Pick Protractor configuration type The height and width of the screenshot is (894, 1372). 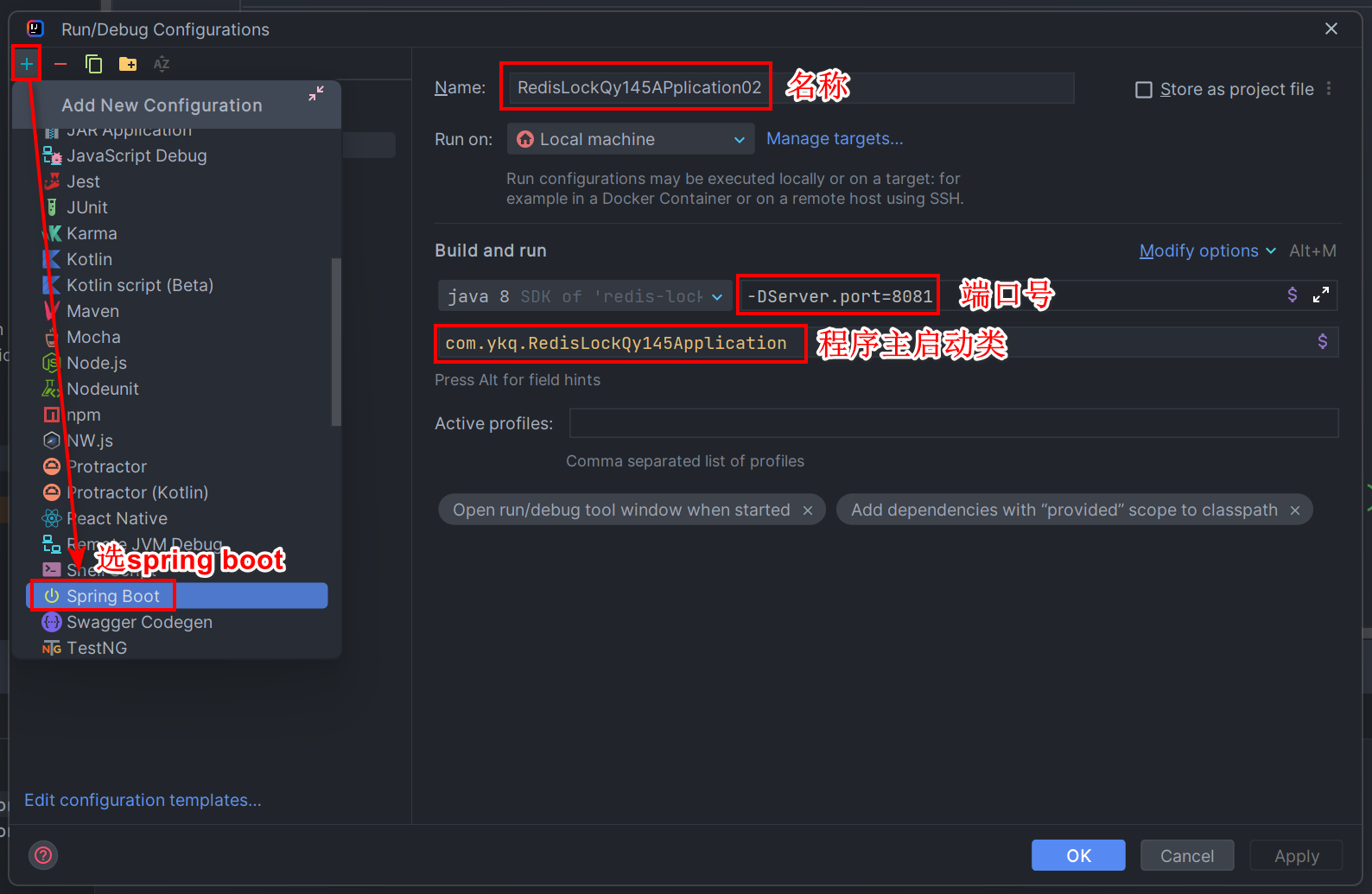177,466
